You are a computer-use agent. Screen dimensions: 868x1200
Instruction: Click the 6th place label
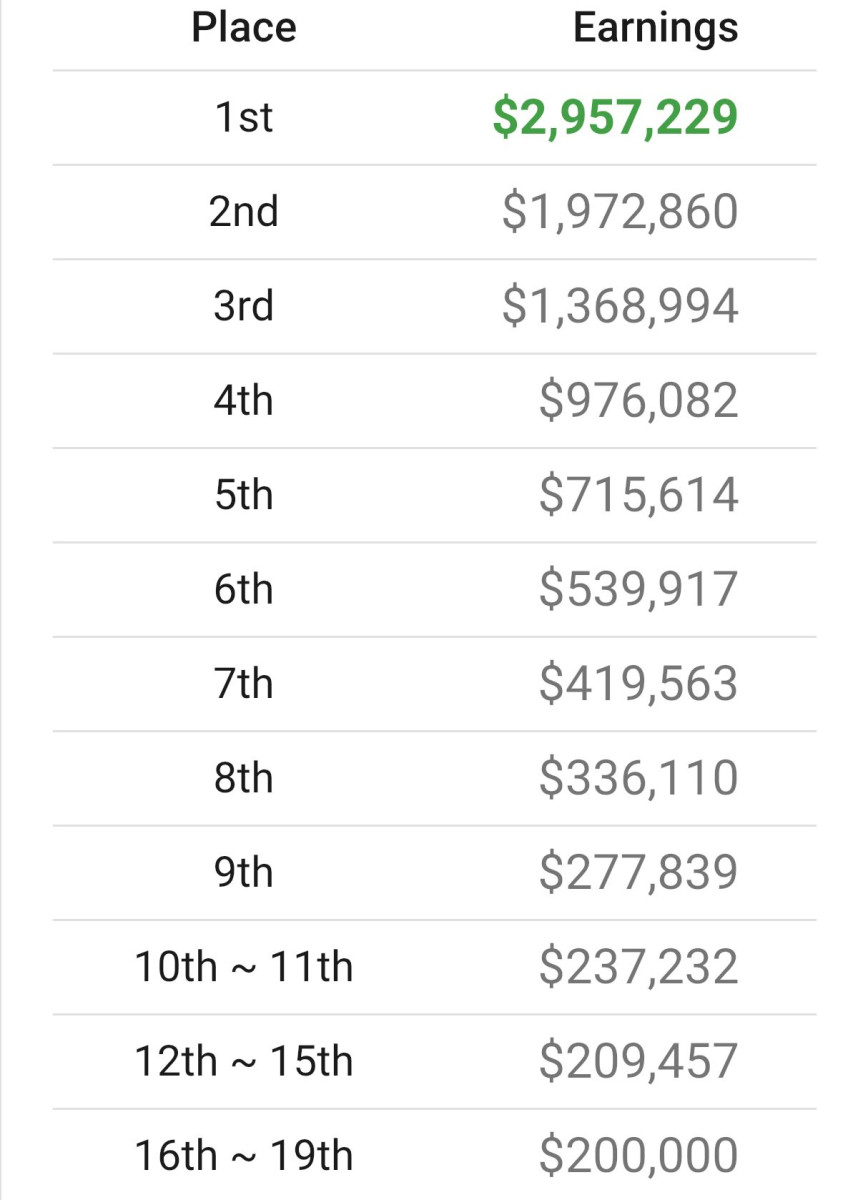coord(244,589)
